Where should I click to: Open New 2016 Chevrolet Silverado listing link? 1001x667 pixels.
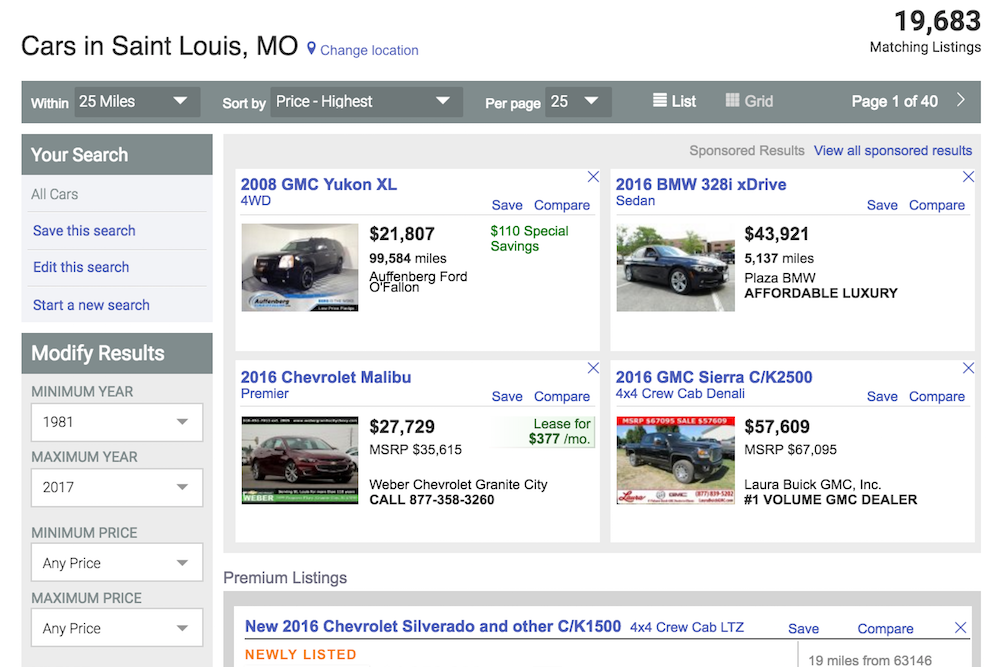pos(433,626)
